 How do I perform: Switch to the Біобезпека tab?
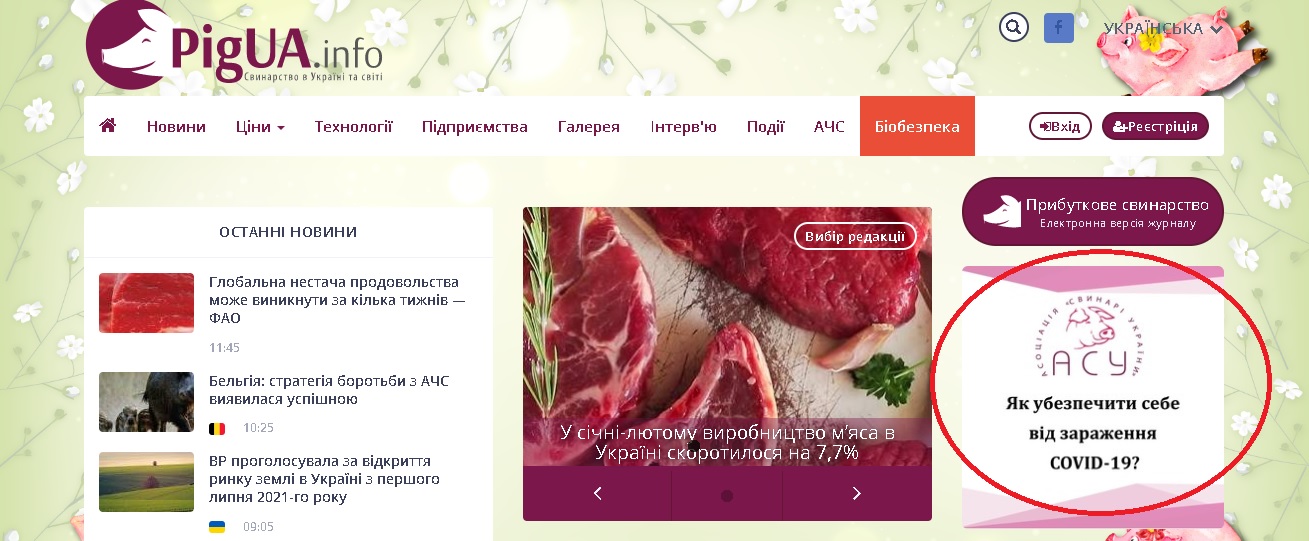click(917, 127)
